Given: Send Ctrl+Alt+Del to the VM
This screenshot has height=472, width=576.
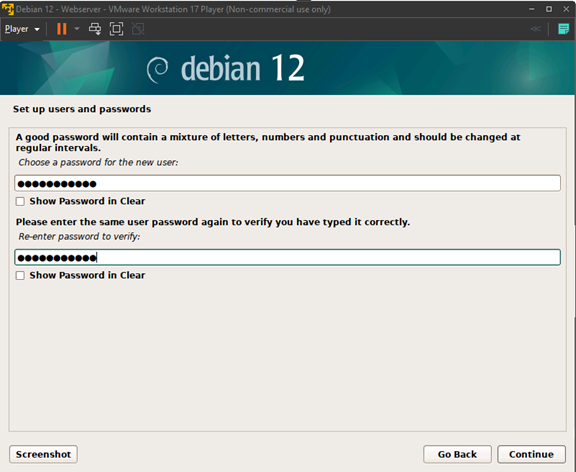Looking at the screenshot, I should (x=95, y=29).
